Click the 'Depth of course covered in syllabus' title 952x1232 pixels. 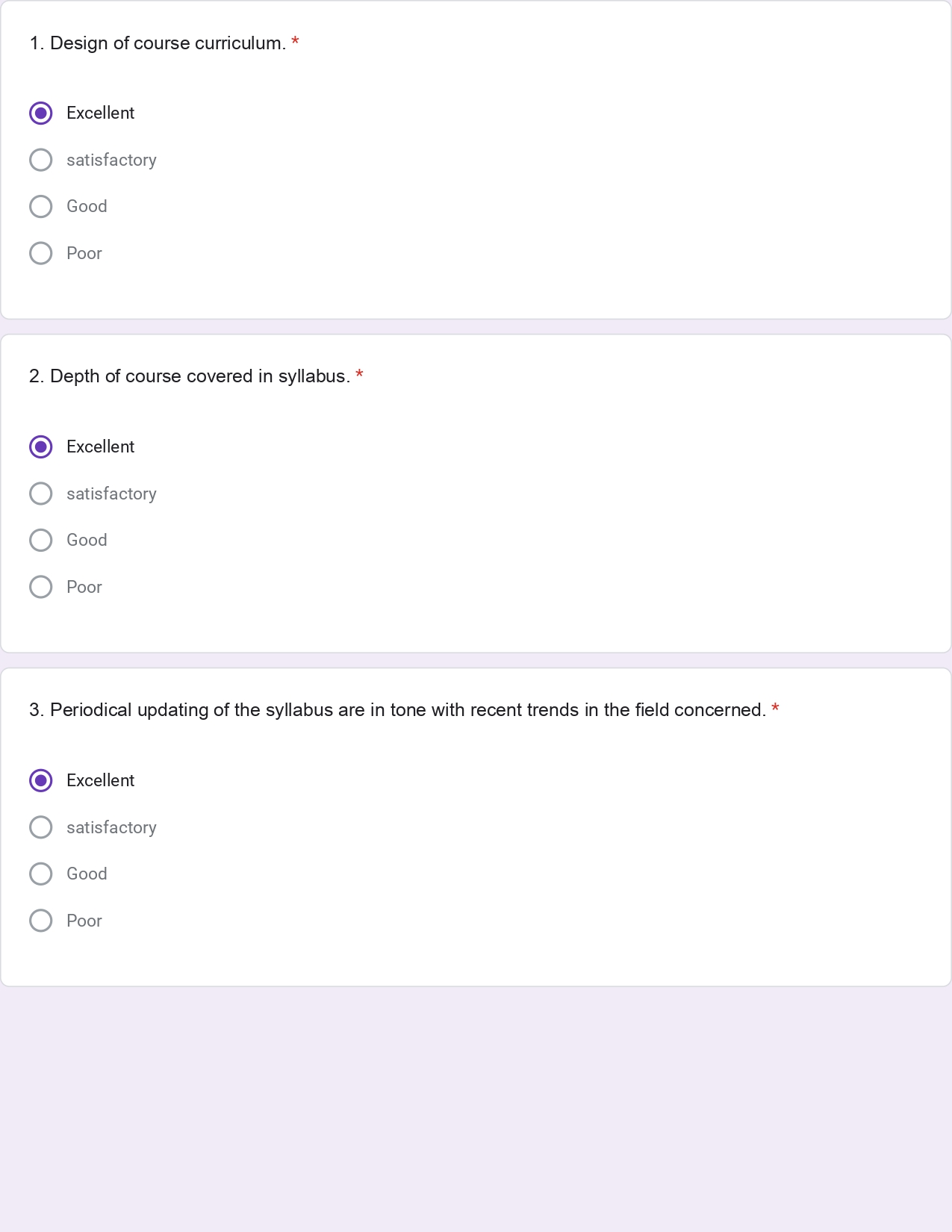[190, 376]
